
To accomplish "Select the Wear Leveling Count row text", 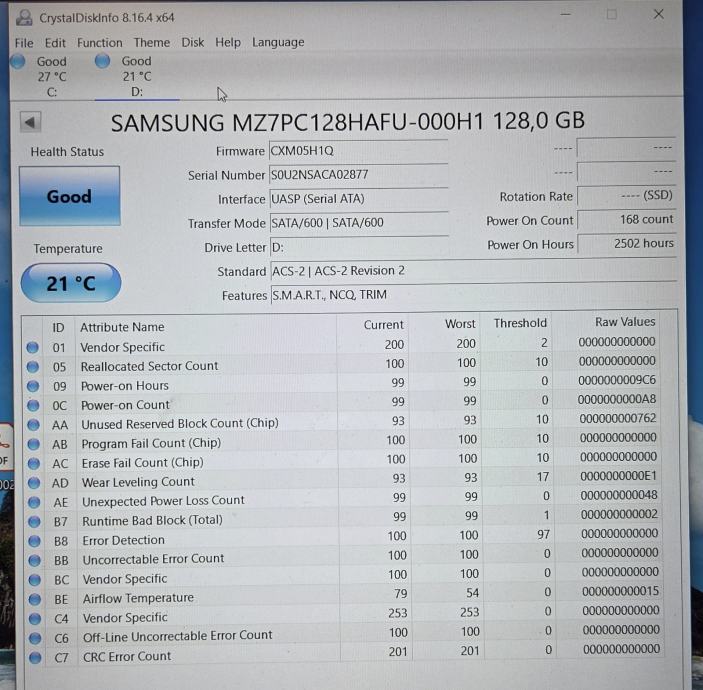I will 138,482.
